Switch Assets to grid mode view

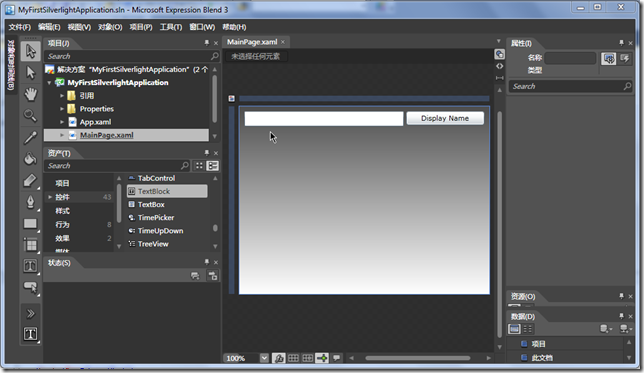pos(199,166)
